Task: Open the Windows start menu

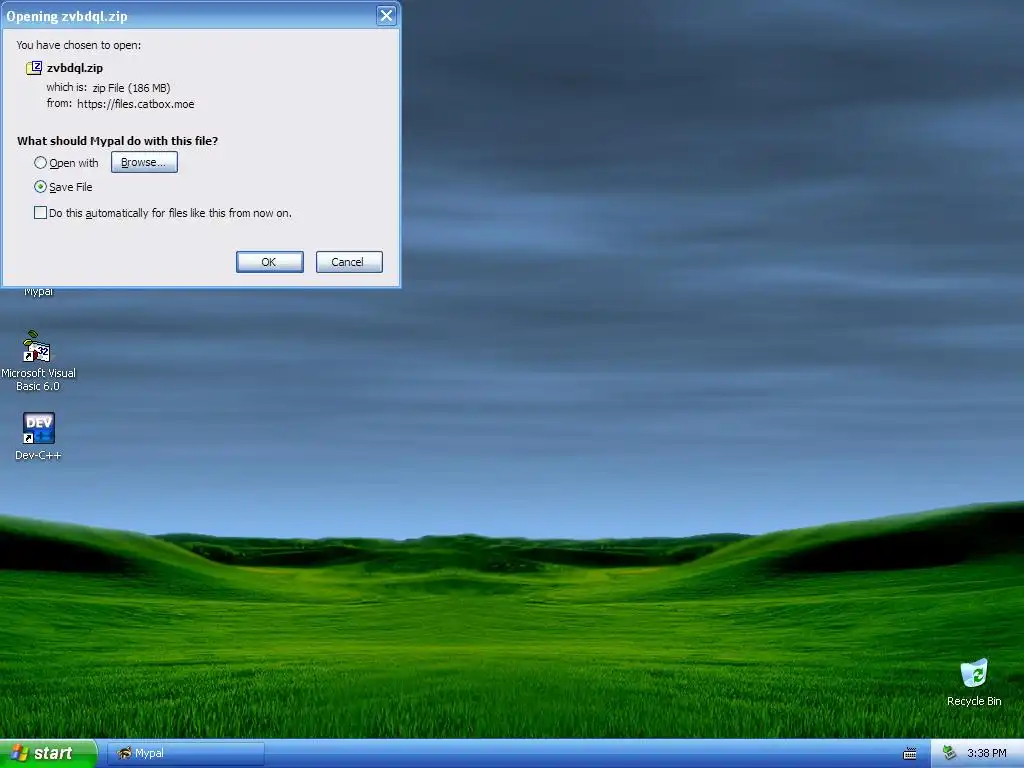Action: [x=48, y=753]
